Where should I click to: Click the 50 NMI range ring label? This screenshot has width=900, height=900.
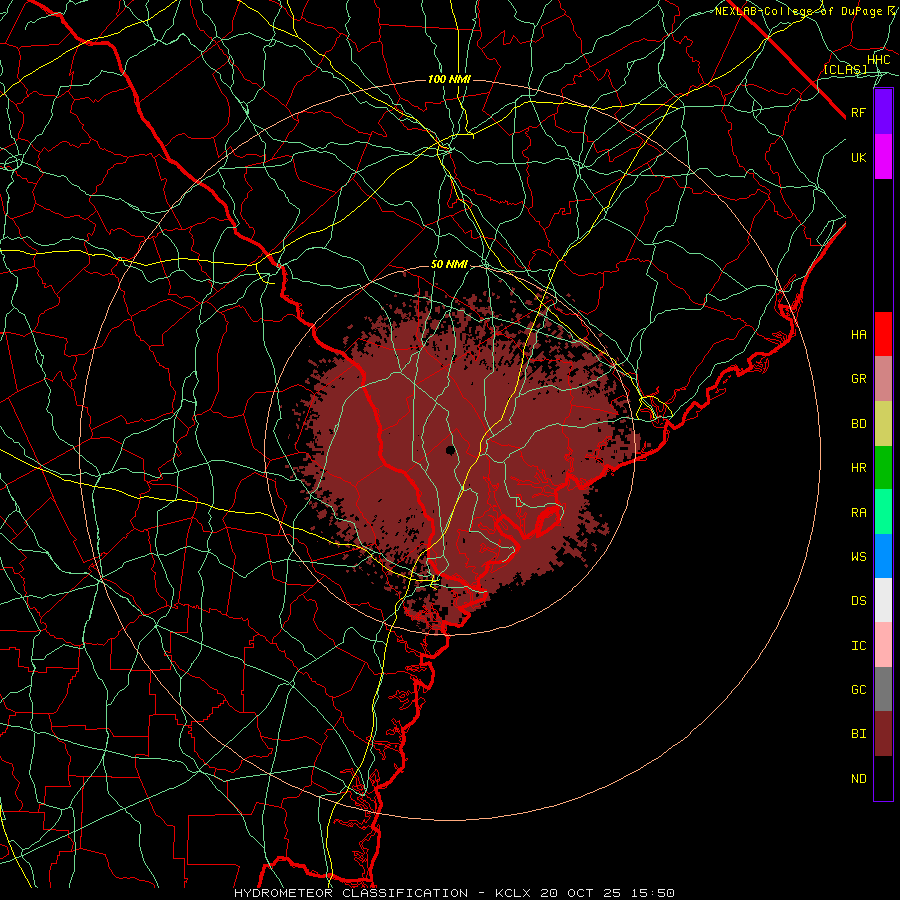449,265
